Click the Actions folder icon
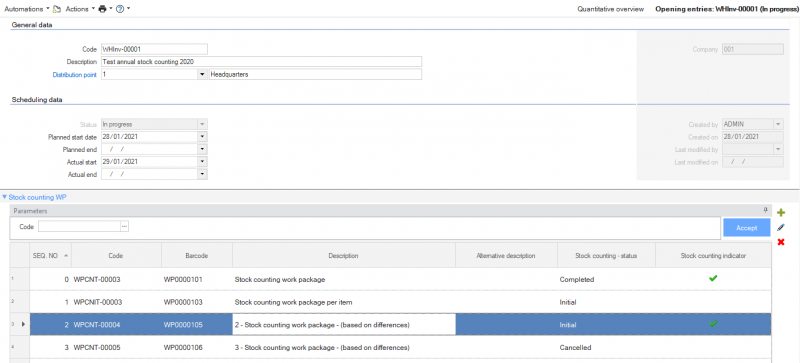 58,9
